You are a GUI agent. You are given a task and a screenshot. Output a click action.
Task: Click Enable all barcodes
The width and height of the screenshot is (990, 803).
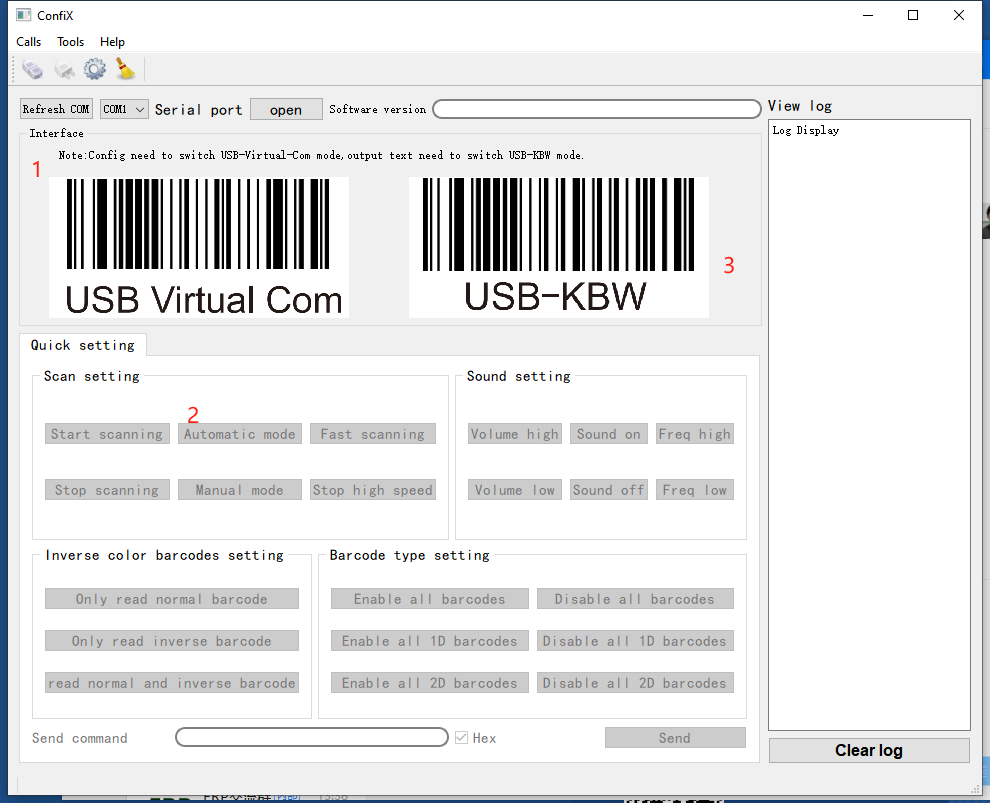coord(429,598)
